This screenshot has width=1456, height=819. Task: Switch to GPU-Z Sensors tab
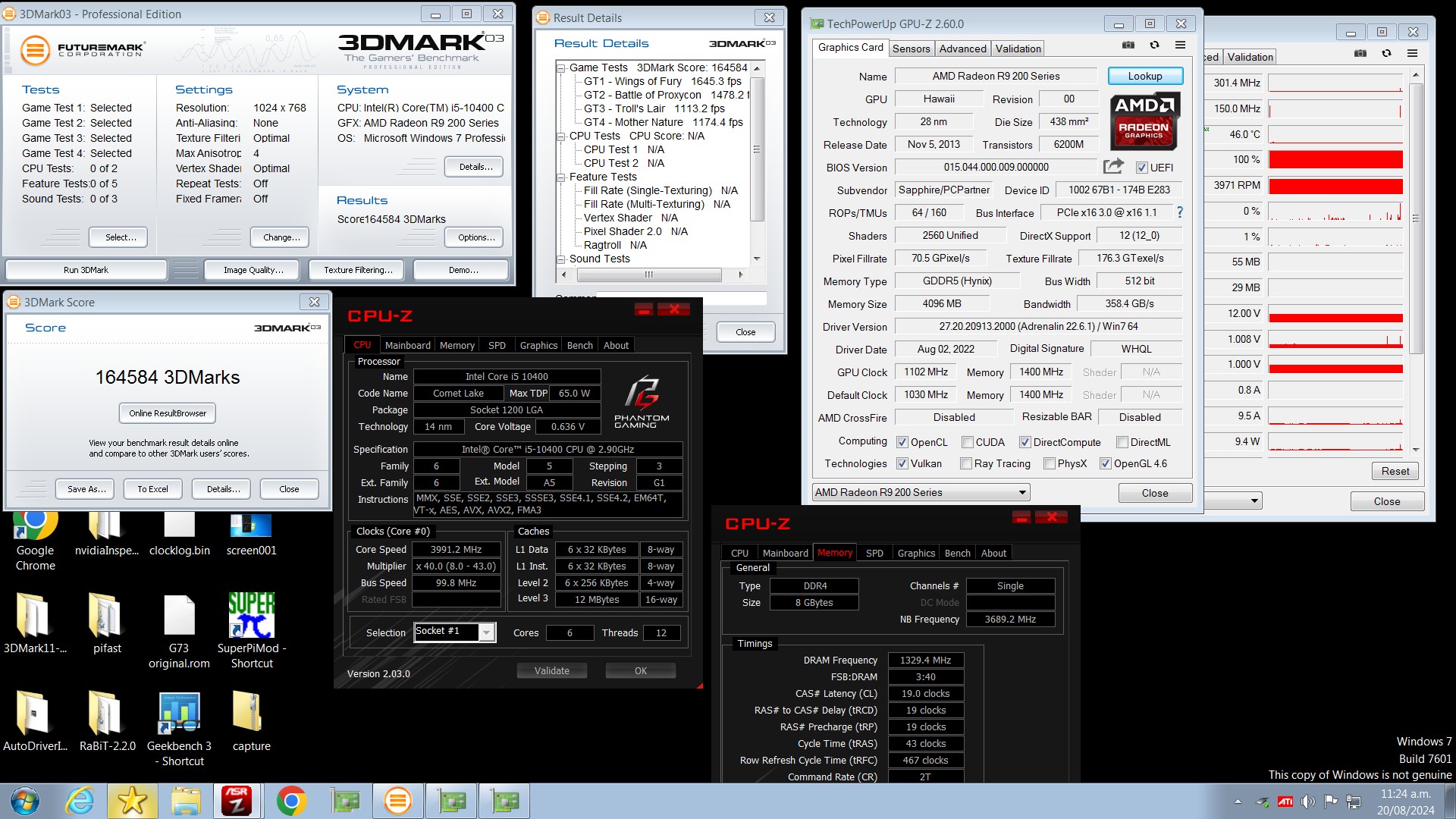pyautogui.click(x=911, y=49)
